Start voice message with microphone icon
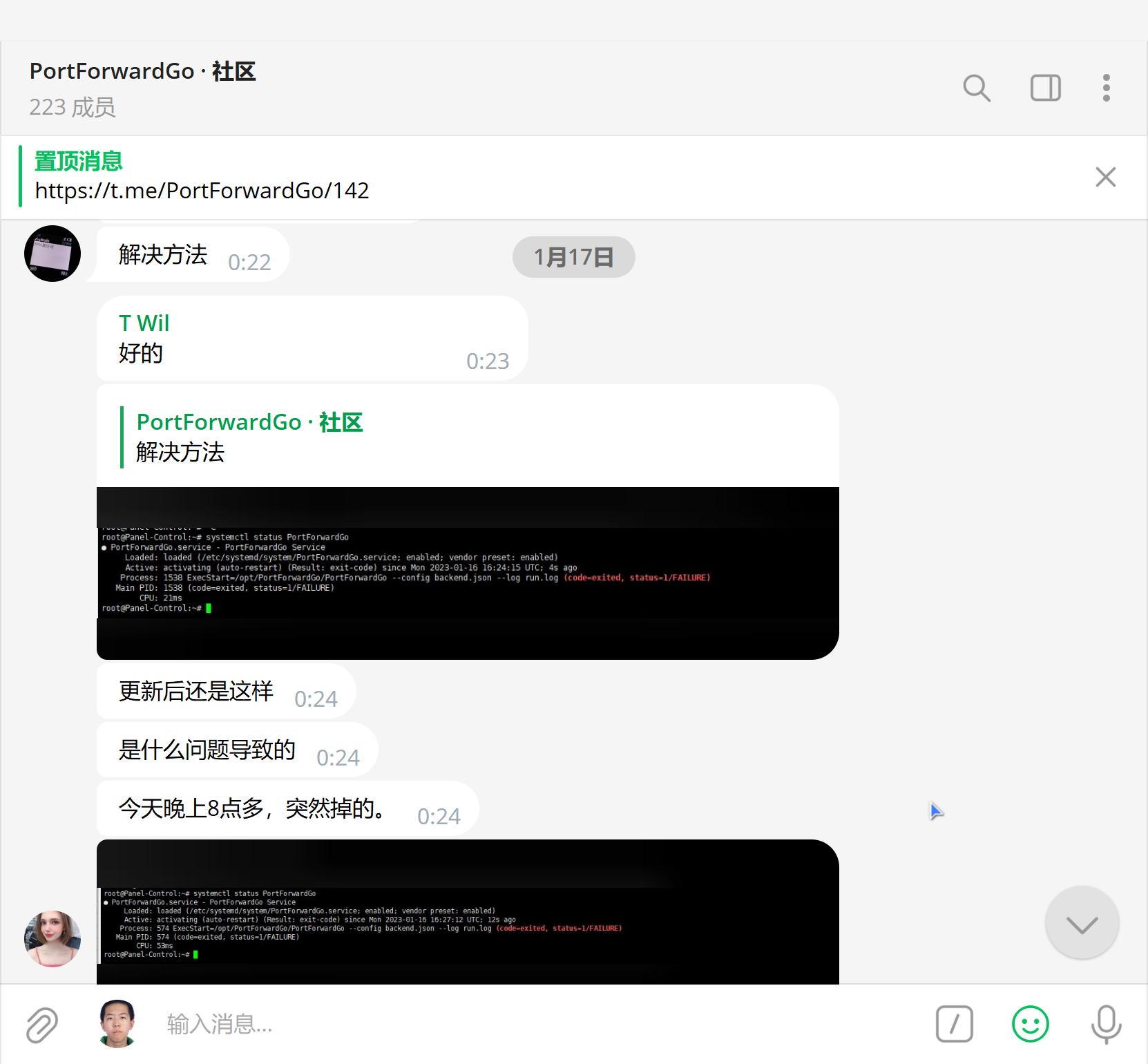This screenshot has width=1148, height=1064. (1105, 1024)
